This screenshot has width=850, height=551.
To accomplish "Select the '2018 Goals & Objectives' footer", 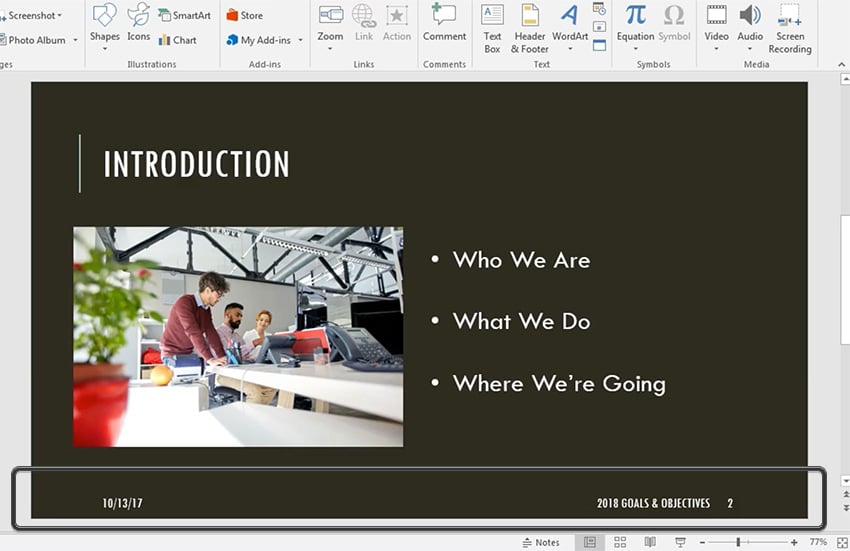I will (x=653, y=503).
